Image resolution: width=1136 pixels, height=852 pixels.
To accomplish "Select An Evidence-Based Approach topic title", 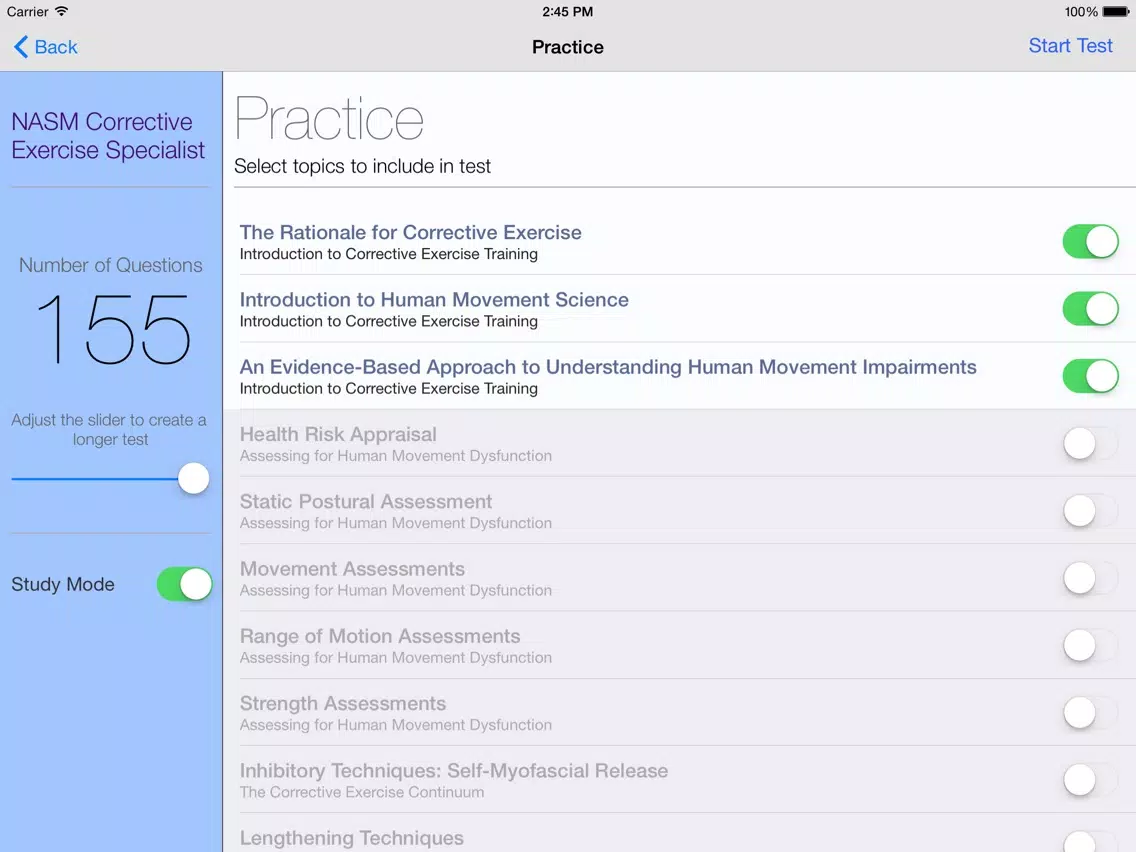I will click(608, 367).
